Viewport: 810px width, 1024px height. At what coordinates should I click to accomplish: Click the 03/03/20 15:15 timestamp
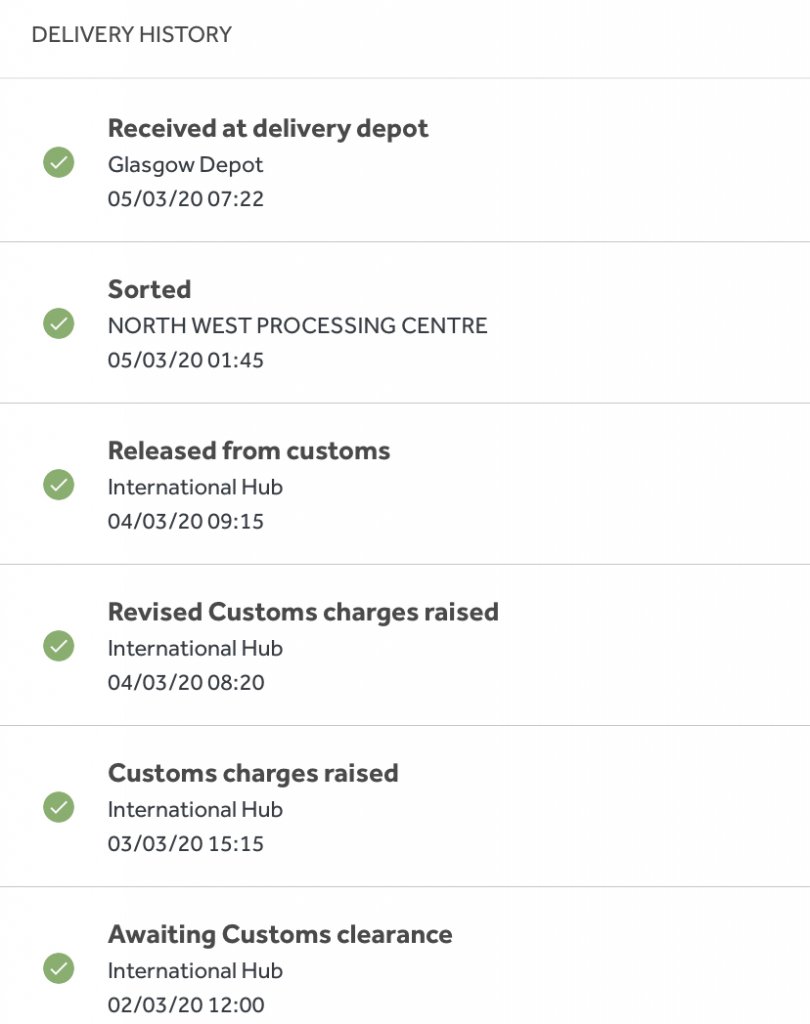[186, 844]
